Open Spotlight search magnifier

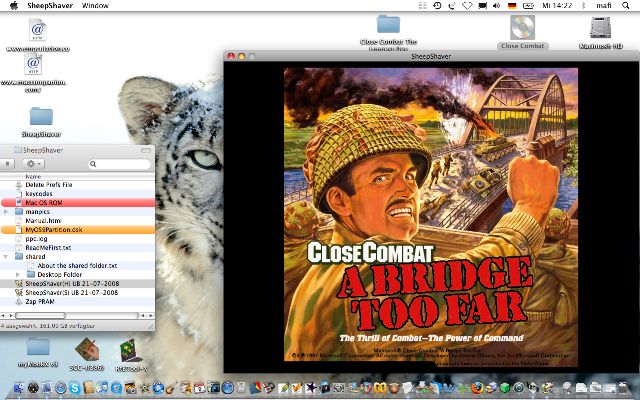(x=625, y=5)
